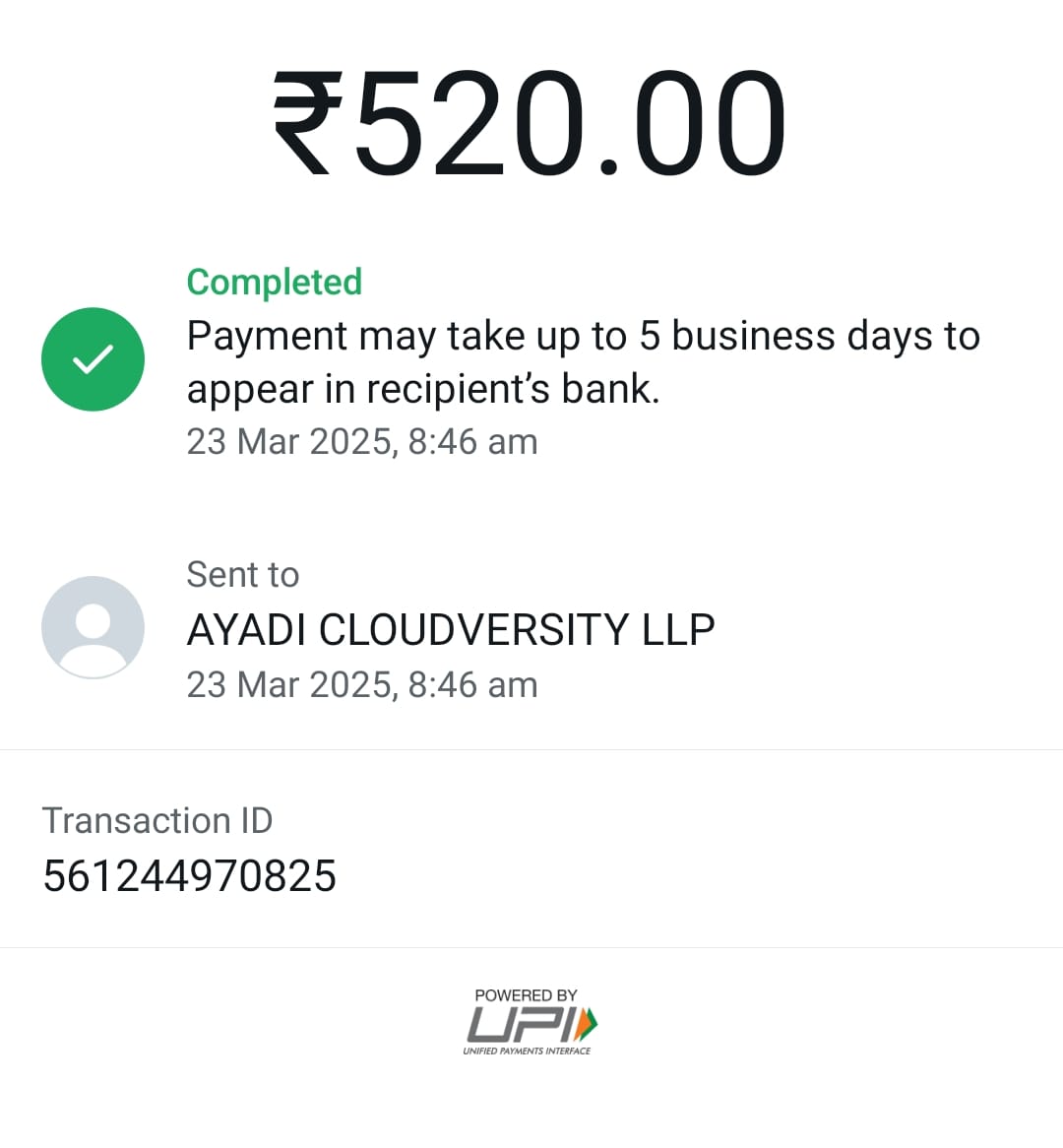Click the POWERED BY text
The height and width of the screenshot is (1148, 1063).
tap(526, 995)
